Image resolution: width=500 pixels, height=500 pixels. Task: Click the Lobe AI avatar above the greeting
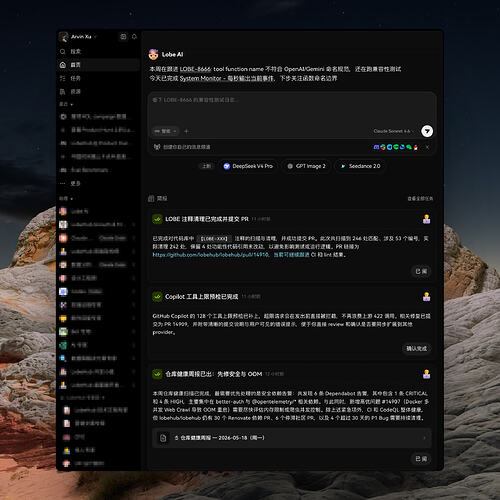153,54
